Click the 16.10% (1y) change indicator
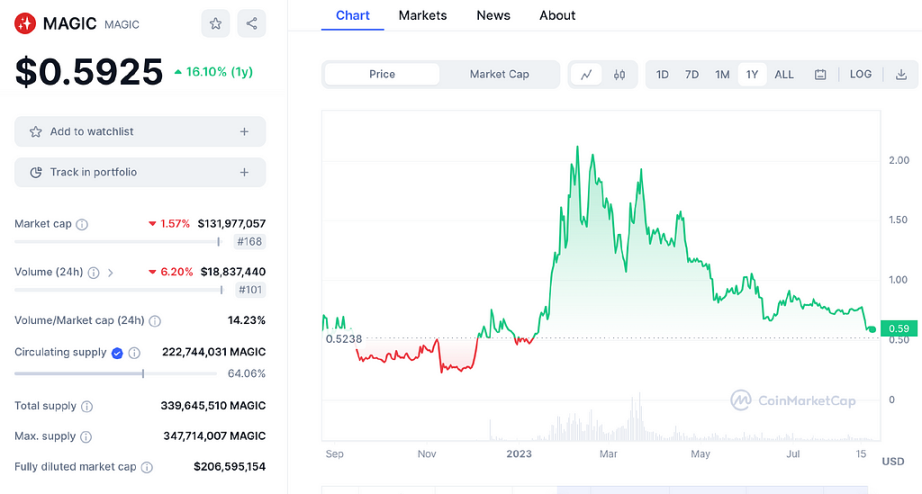The image size is (922, 494). point(213,72)
